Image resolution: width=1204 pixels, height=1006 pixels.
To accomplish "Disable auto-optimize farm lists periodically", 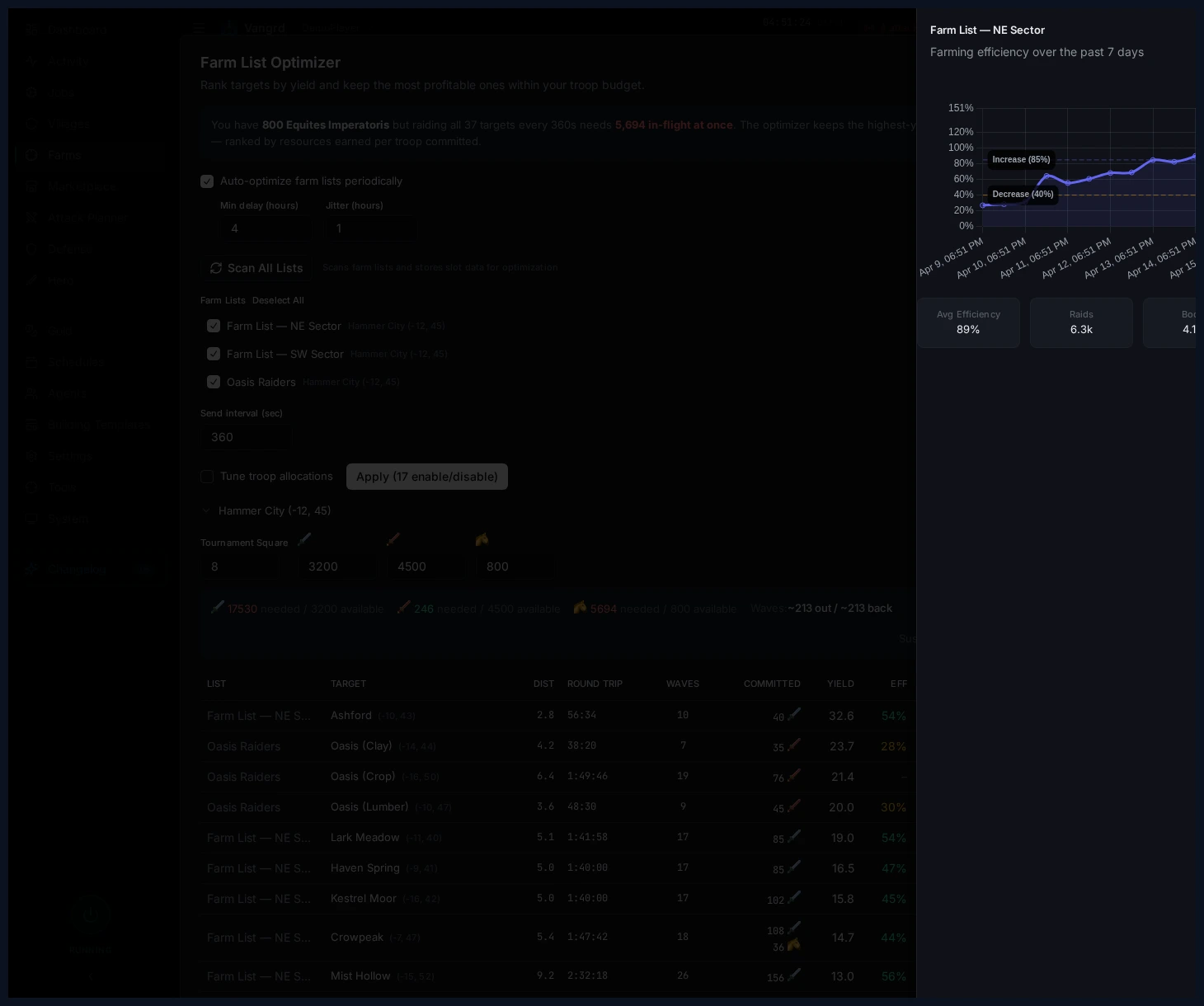I will coord(207,181).
